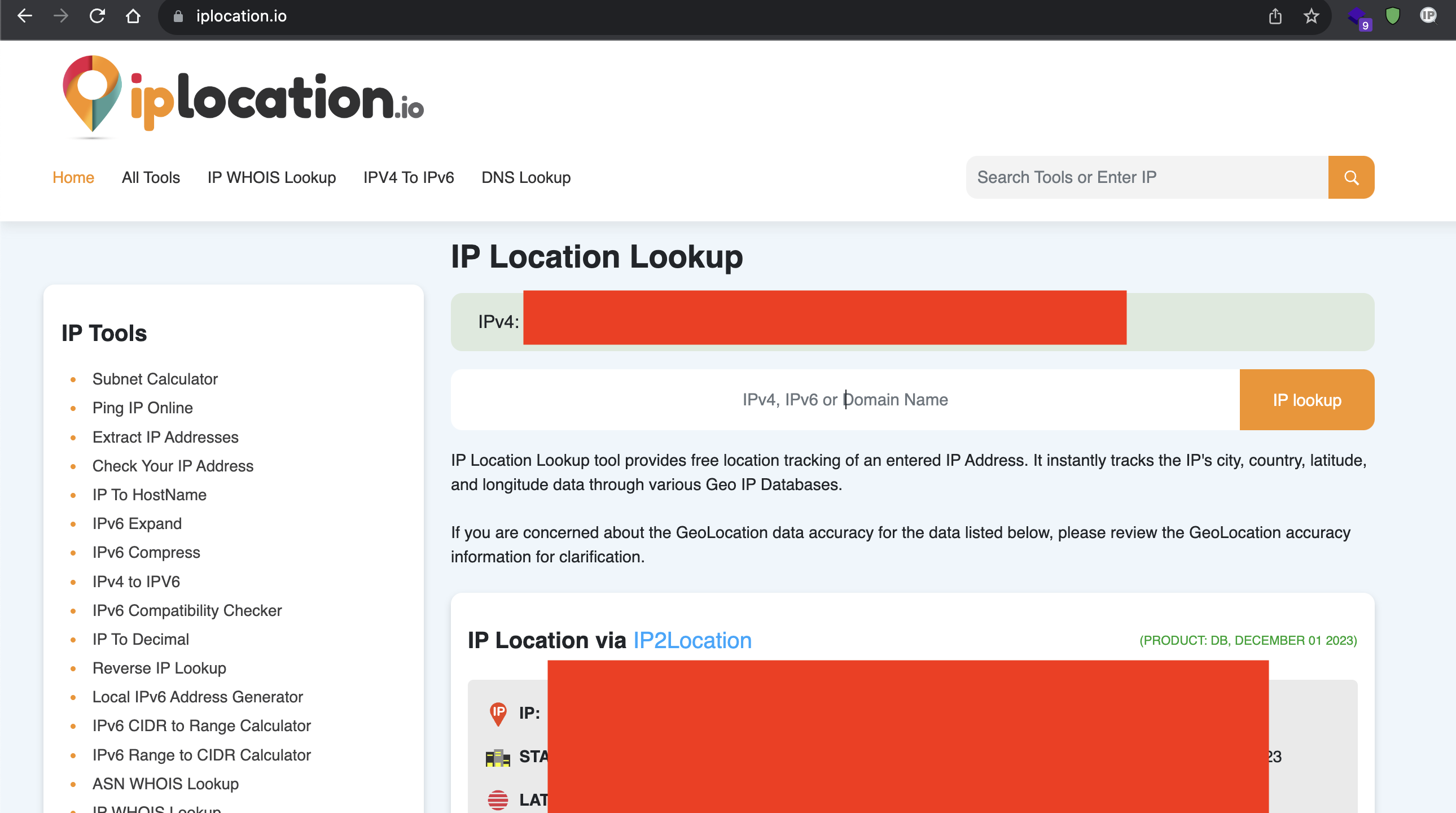
Task: Focus the Search Tools or Enter IP field
Action: click(1147, 177)
